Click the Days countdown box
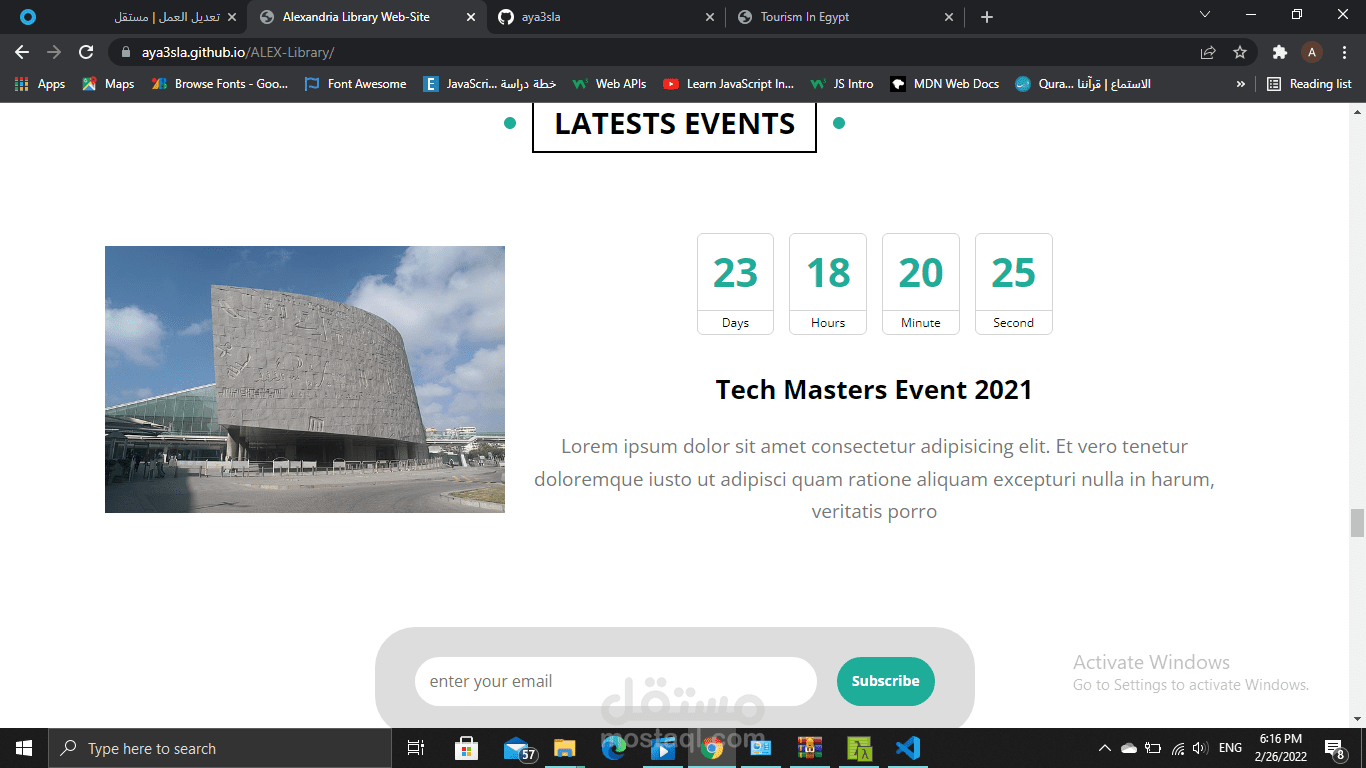The height and width of the screenshot is (768, 1366). pos(735,284)
